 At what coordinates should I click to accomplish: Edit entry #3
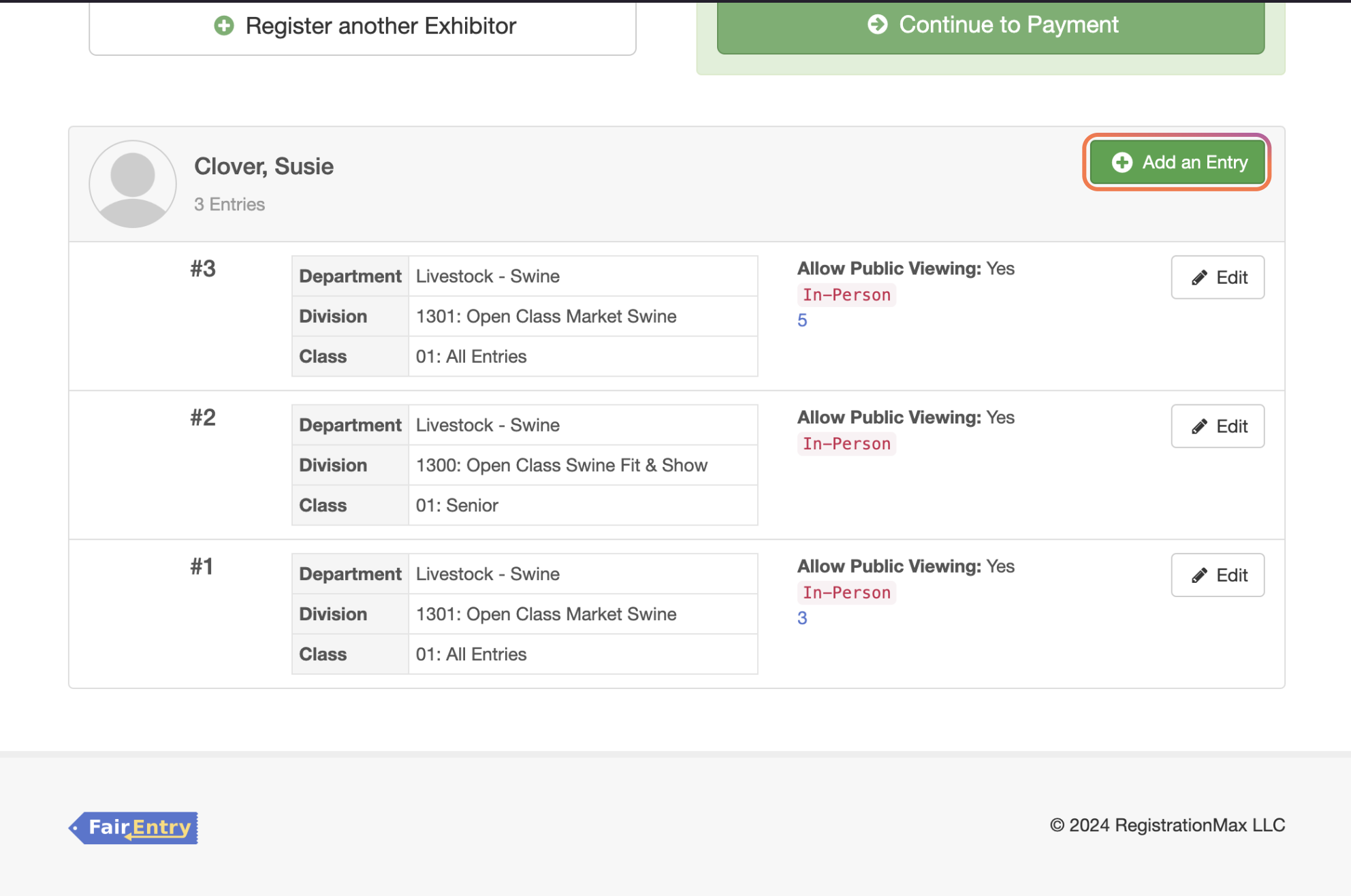tap(1218, 277)
